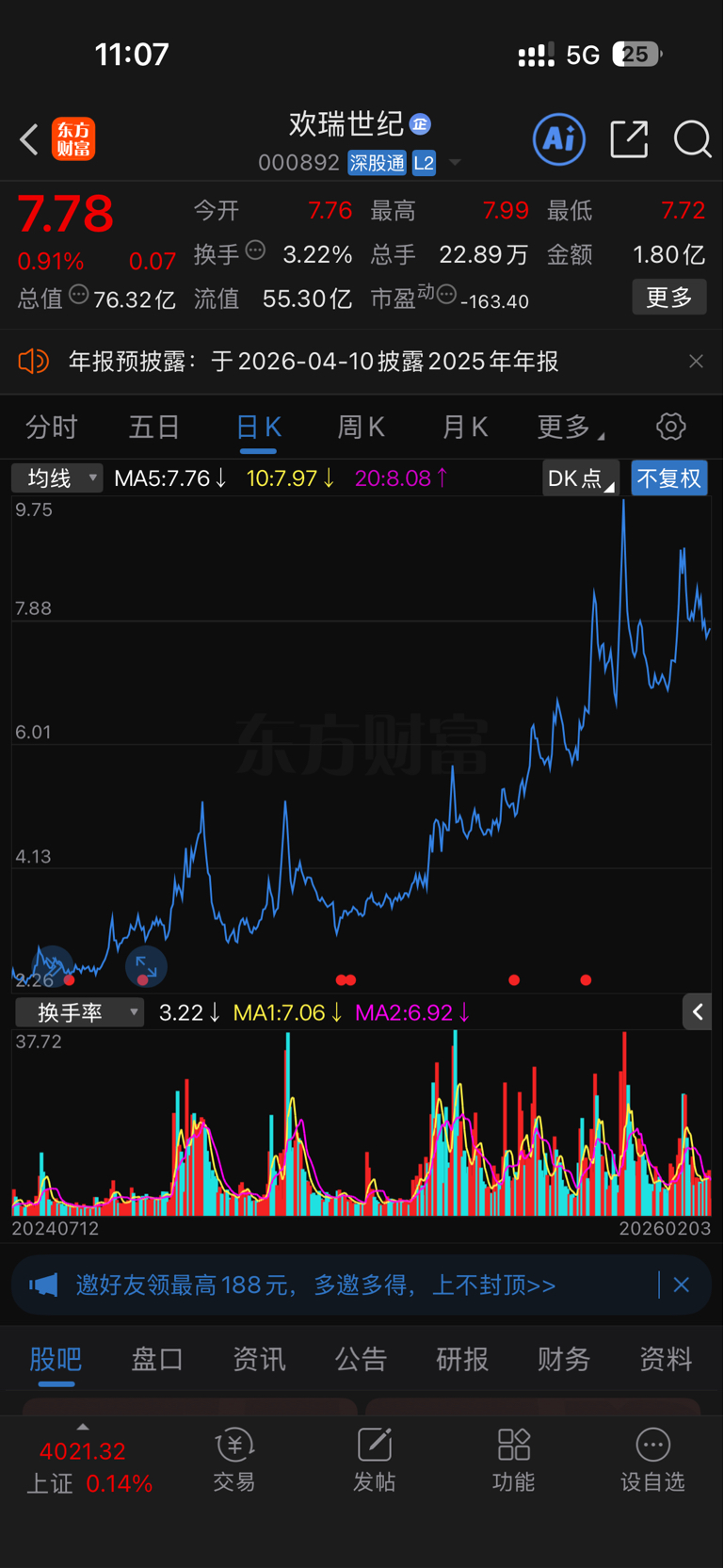
Task: Open the 邀好友领最高188元 promotion
Action: pos(316,1285)
